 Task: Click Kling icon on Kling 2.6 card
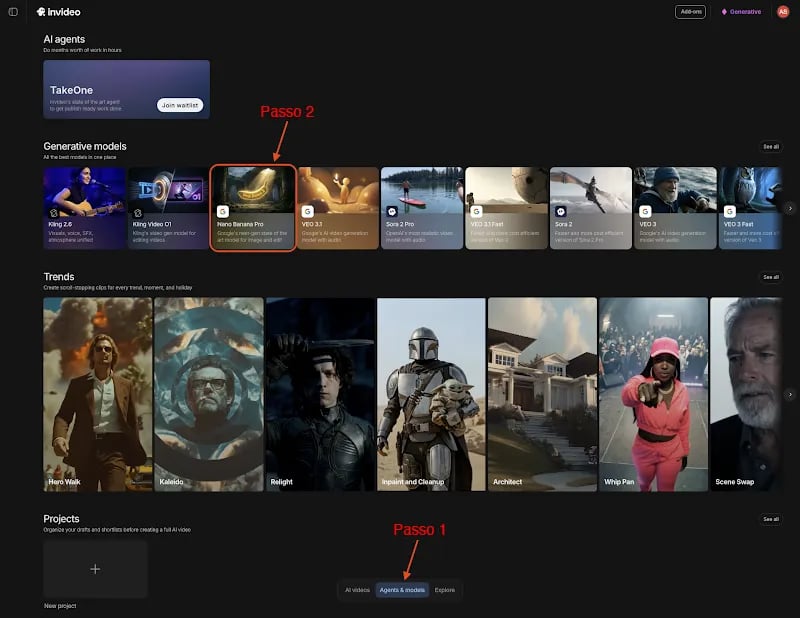(x=54, y=213)
